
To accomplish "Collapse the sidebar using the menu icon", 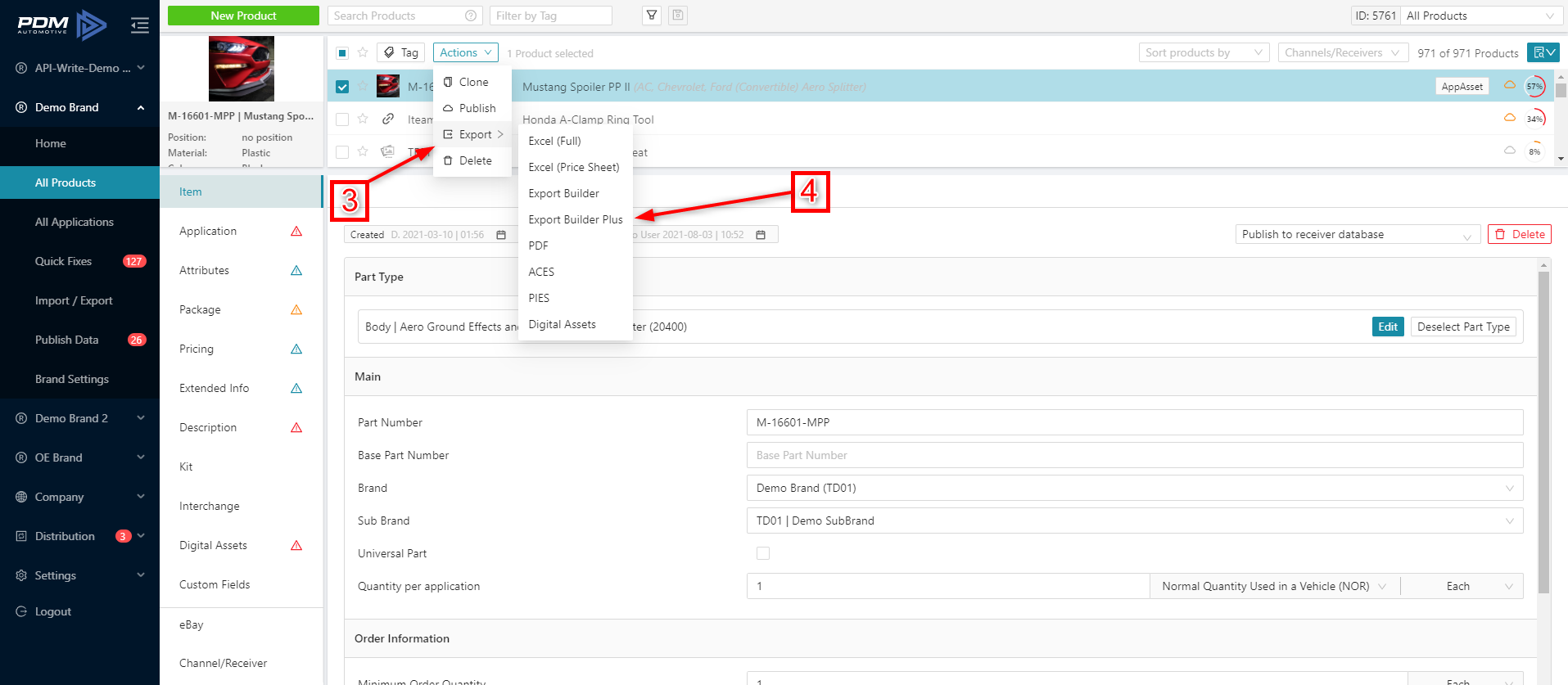I will [x=140, y=25].
